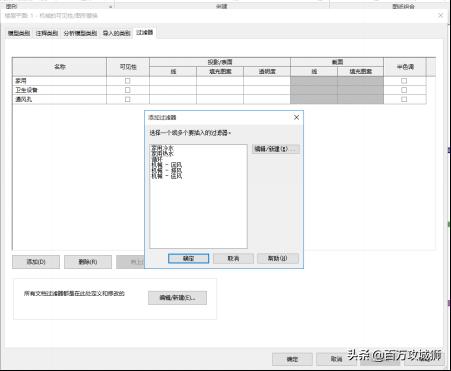Toggle visibility checkbox for 家用 filter
The image size is (451, 371).
click(127, 81)
